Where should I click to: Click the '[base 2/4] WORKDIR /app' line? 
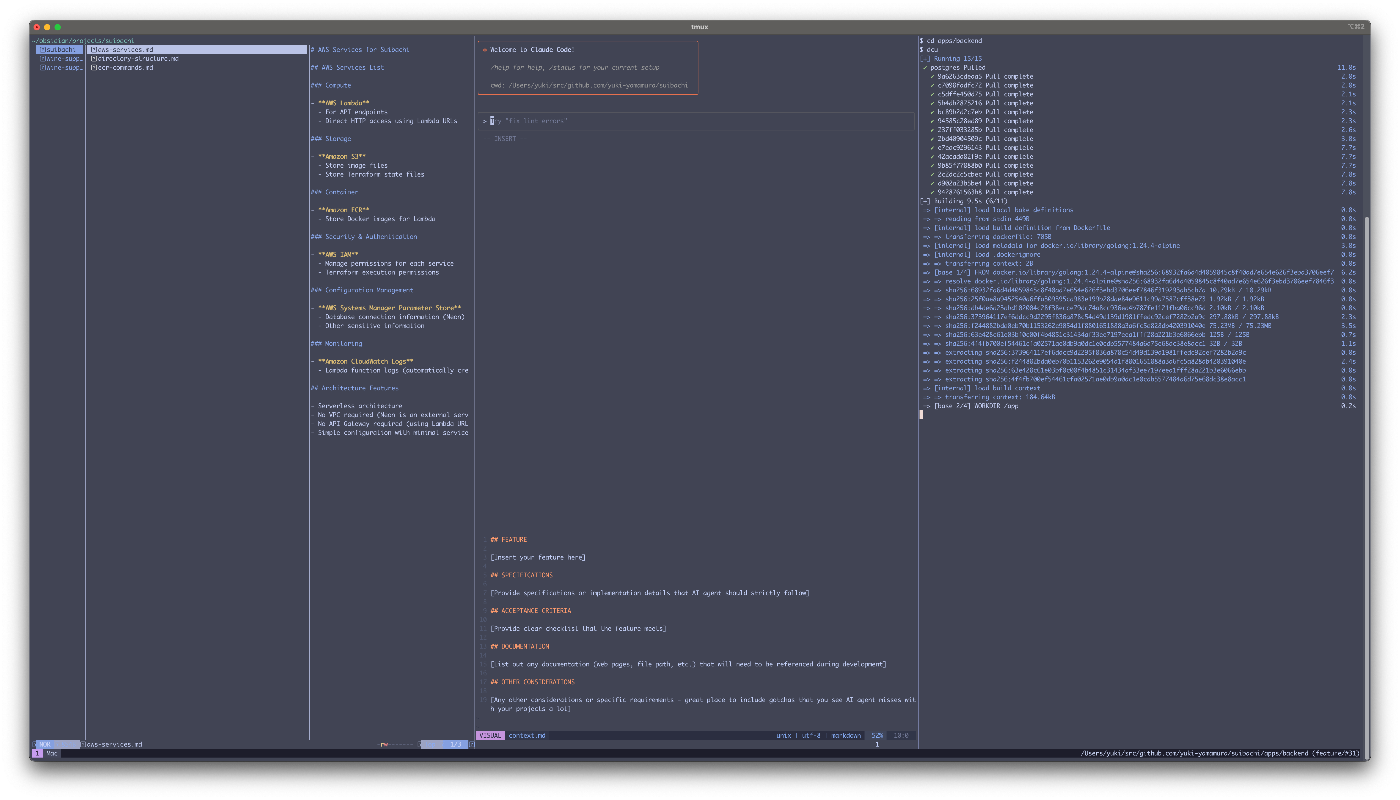click(x=971, y=406)
